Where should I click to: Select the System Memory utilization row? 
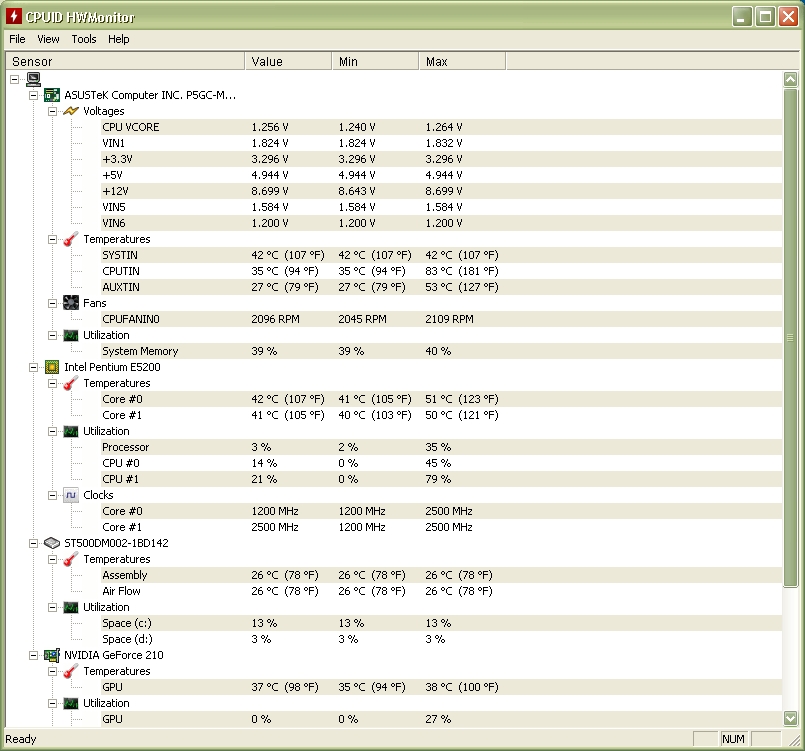click(442, 351)
